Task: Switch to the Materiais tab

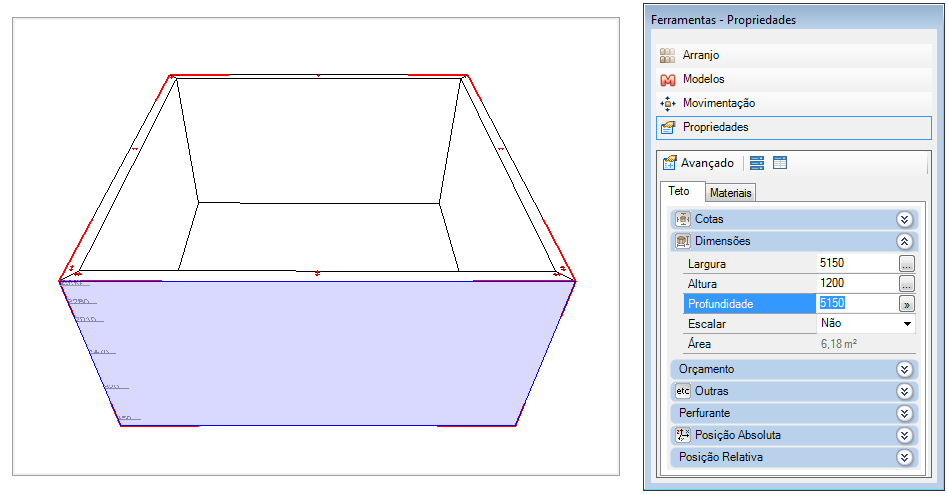Action: click(x=730, y=193)
